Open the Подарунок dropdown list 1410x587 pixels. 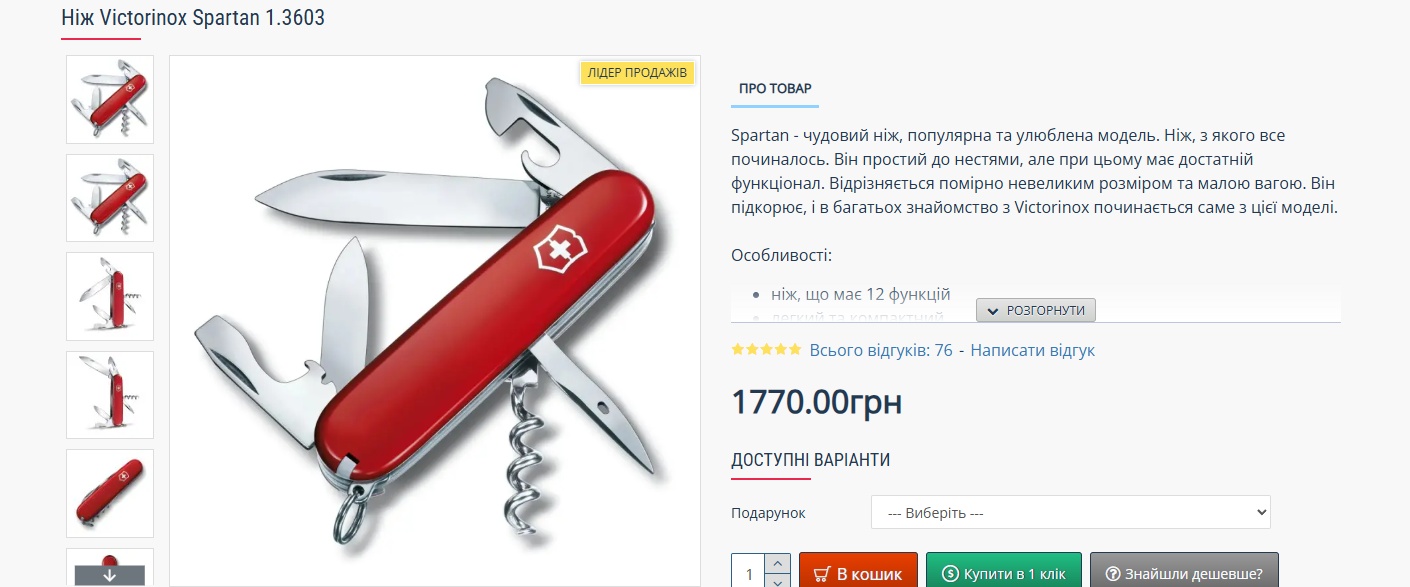[x=1070, y=512]
